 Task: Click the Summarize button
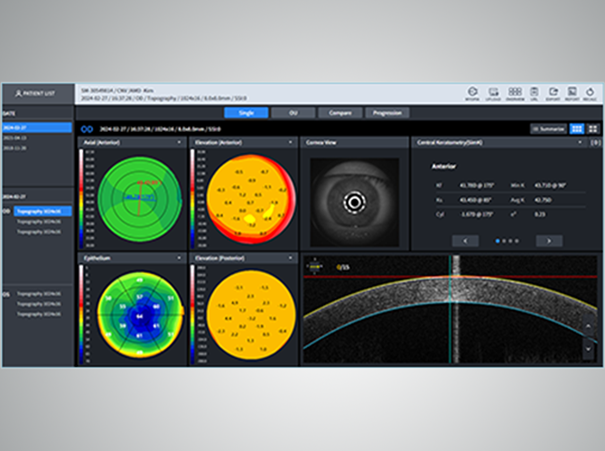pyautogui.click(x=549, y=129)
